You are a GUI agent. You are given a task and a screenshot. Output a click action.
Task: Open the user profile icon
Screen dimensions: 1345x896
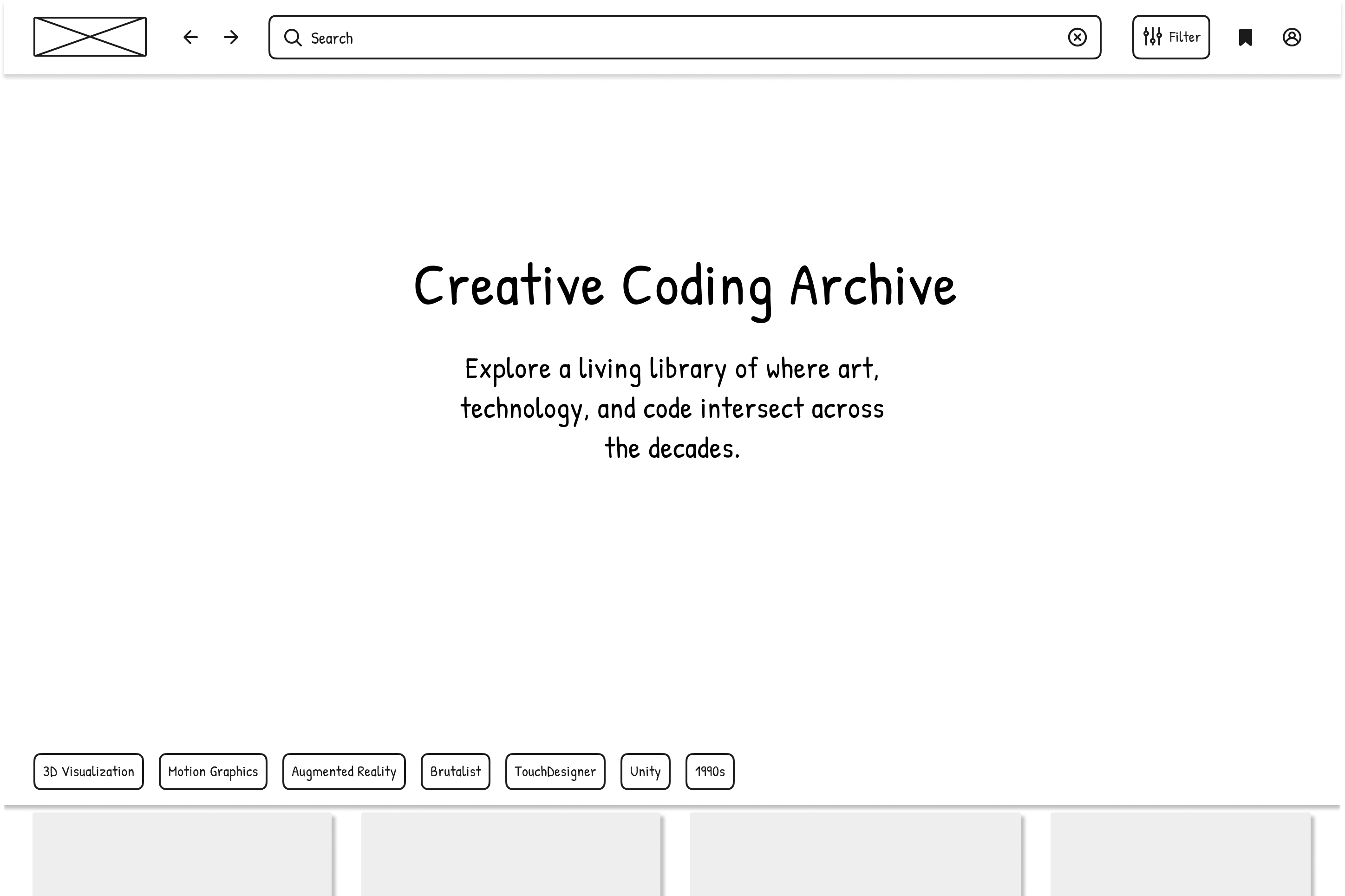(x=1292, y=37)
